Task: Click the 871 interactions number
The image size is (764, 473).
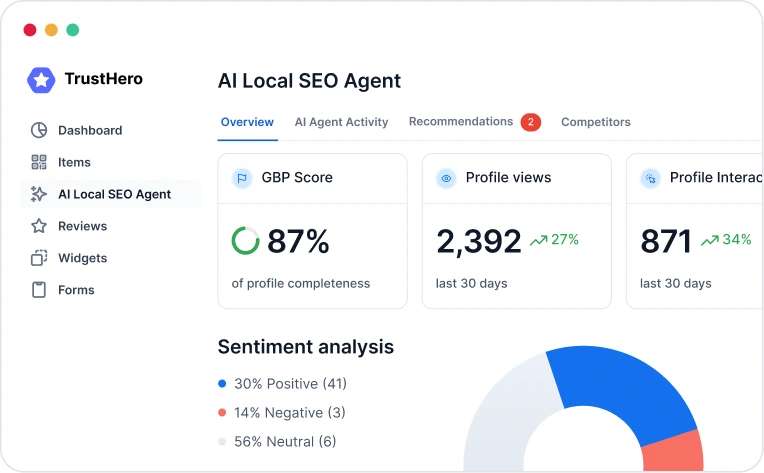Action: [x=666, y=241]
